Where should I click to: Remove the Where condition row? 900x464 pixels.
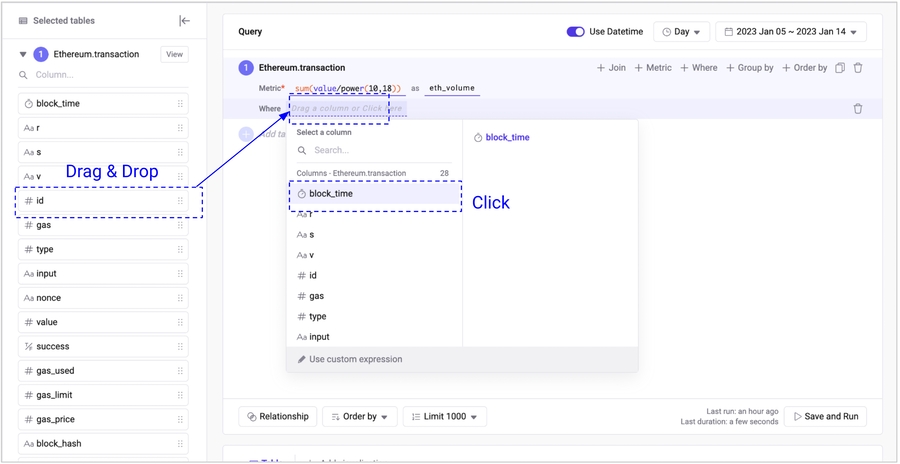tap(858, 109)
